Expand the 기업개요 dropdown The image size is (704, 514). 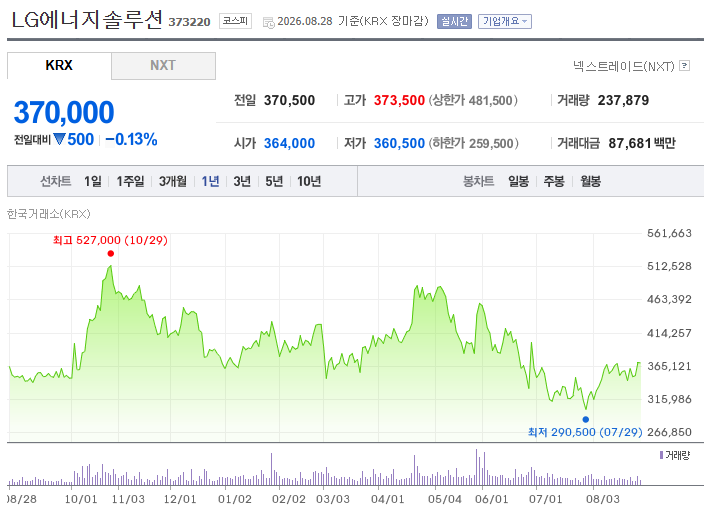505,21
